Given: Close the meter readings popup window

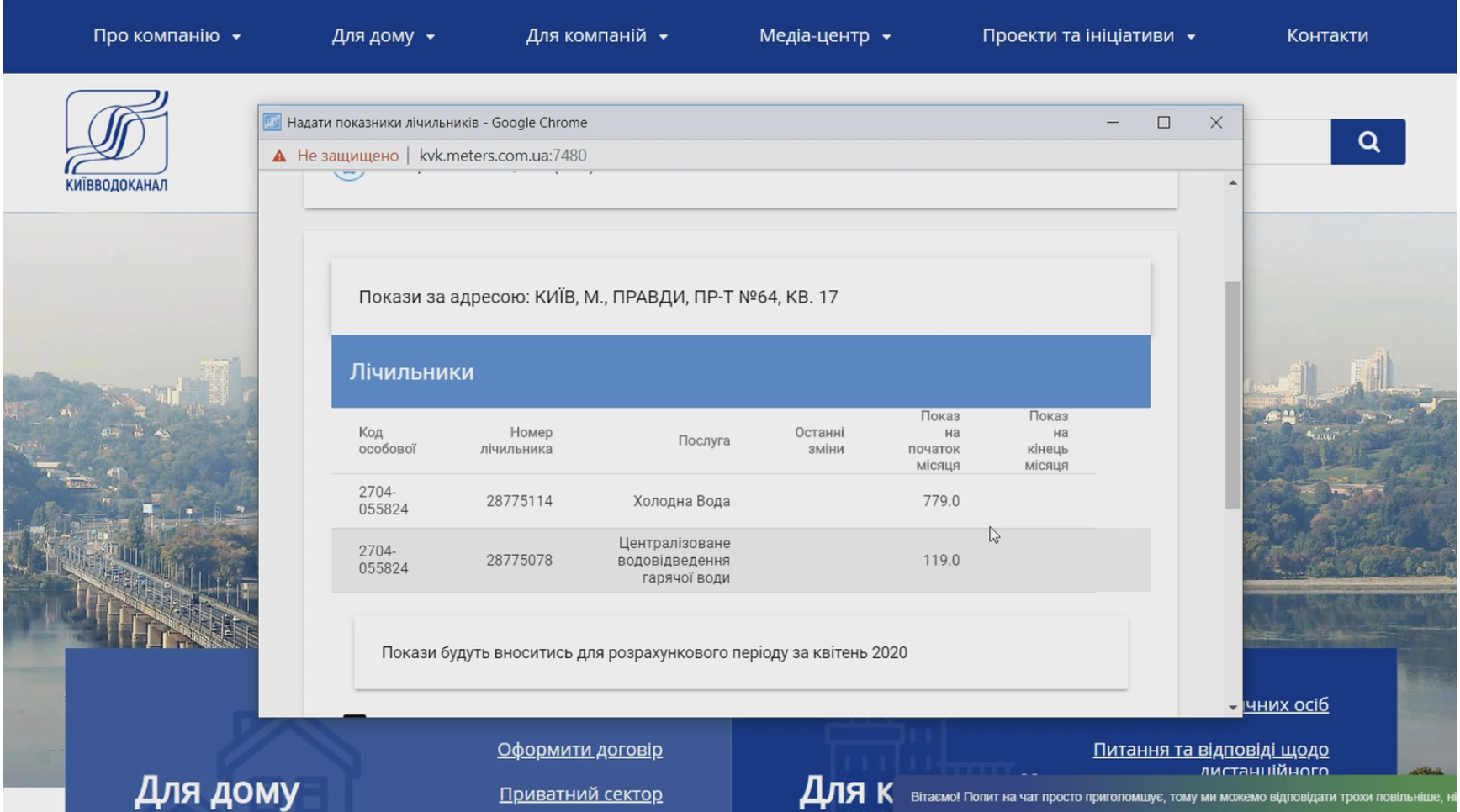Looking at the screenshot, I should click(1216, 123).
